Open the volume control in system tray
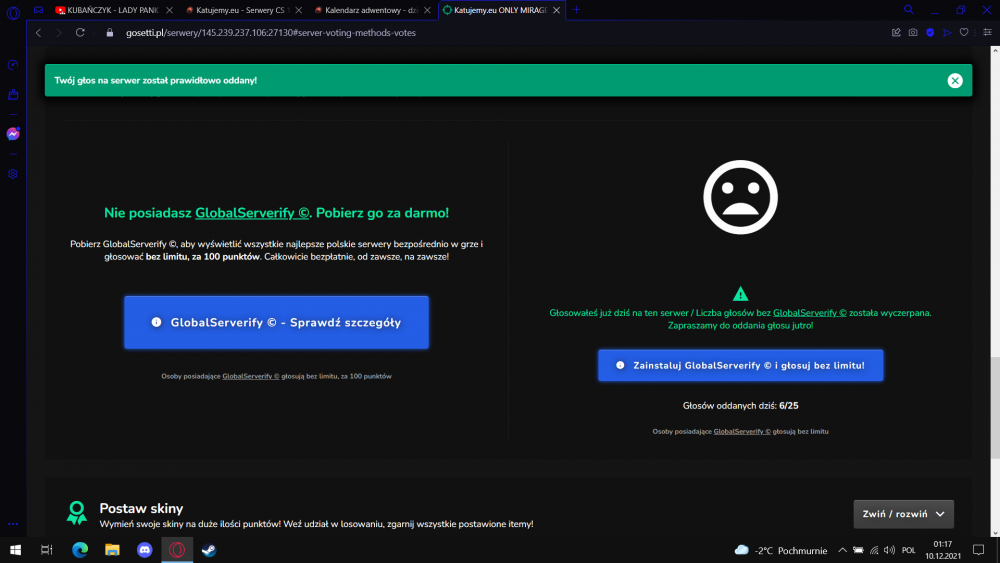The width and height of the screenshot is (1000, 563). (890, 550)
